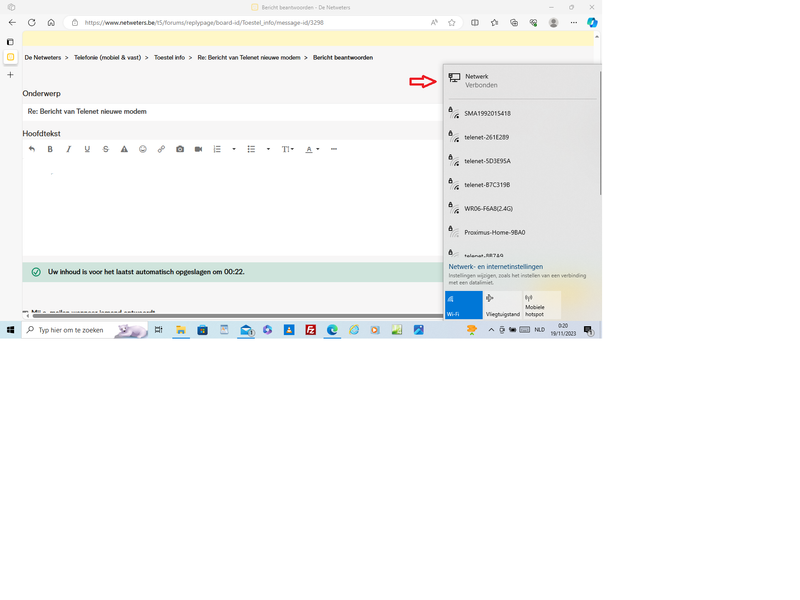
Task: Apply italic formatting
Action: click(x=68, y=149)
